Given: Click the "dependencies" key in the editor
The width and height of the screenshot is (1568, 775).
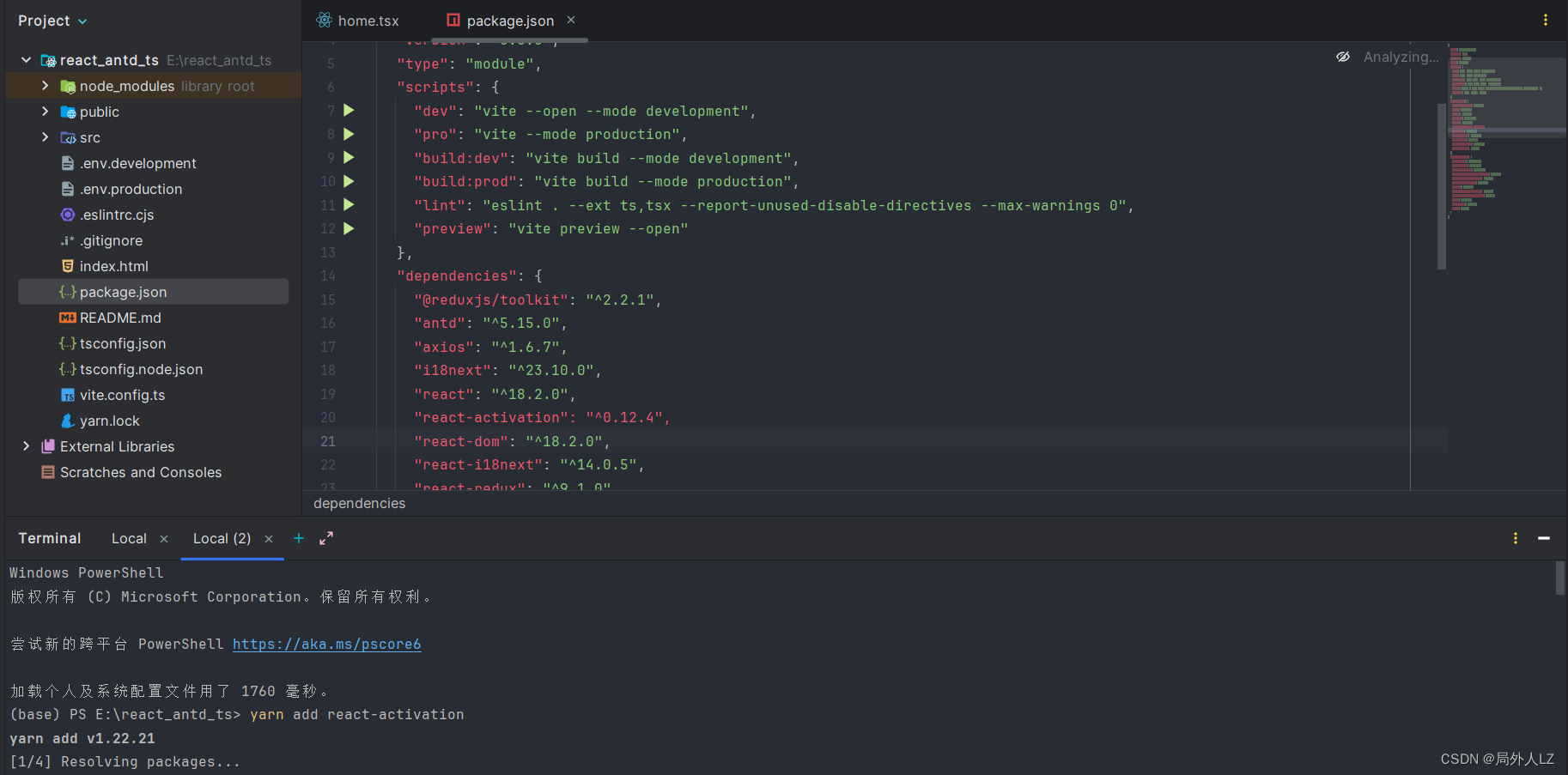Looking at the screenshot, I should click(457, 275).
